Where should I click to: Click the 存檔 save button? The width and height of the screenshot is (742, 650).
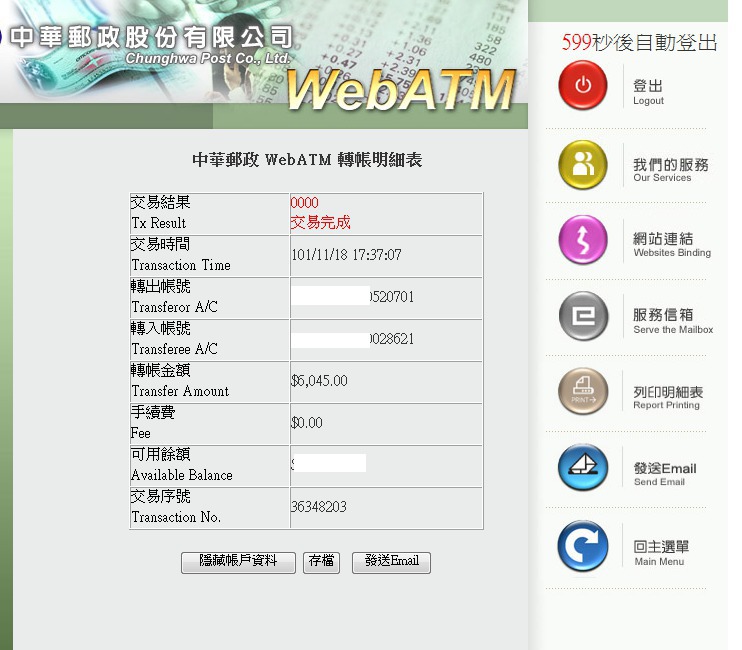[321, 562]
